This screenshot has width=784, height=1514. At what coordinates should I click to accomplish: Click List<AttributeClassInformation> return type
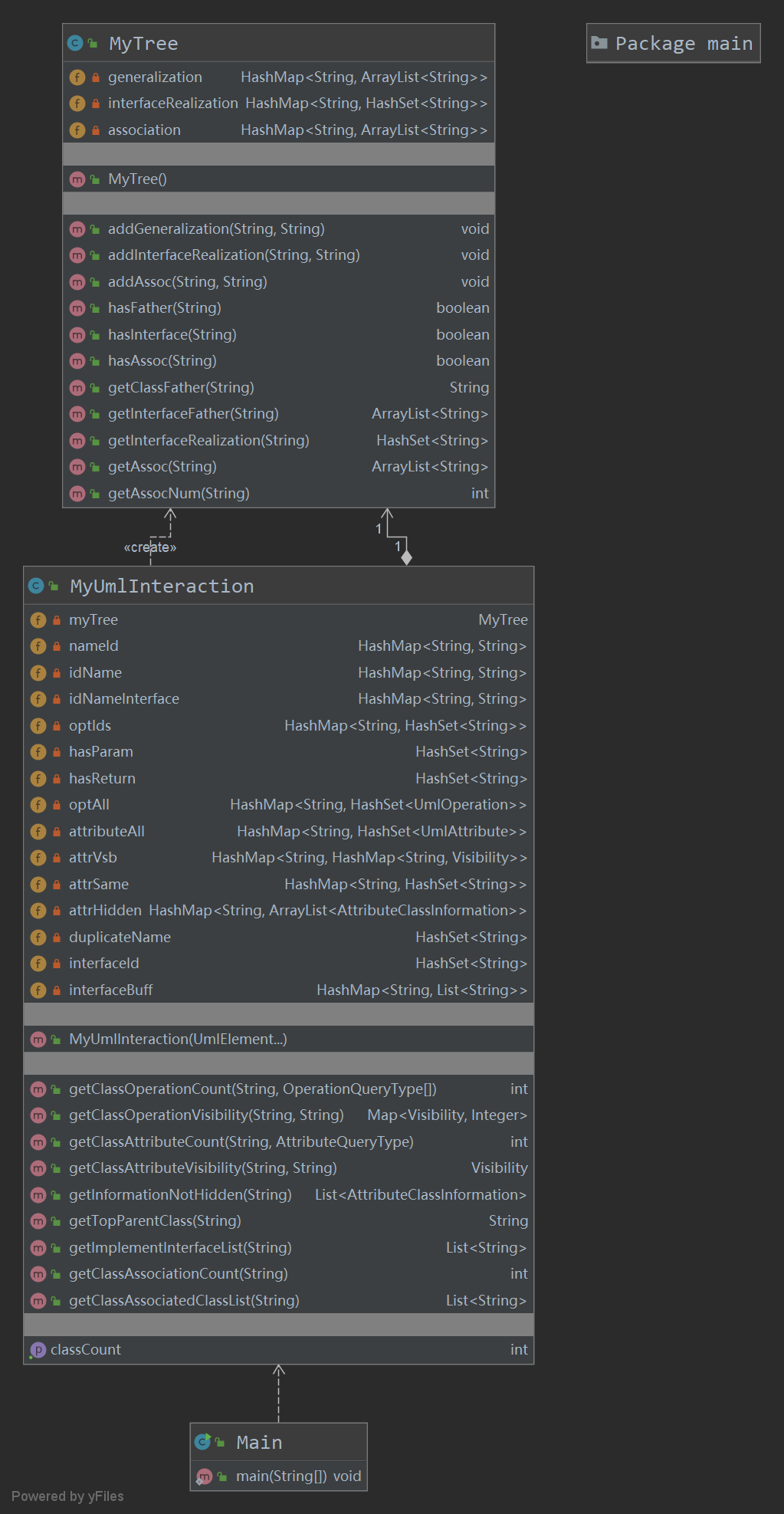(x=421, y=1195)
